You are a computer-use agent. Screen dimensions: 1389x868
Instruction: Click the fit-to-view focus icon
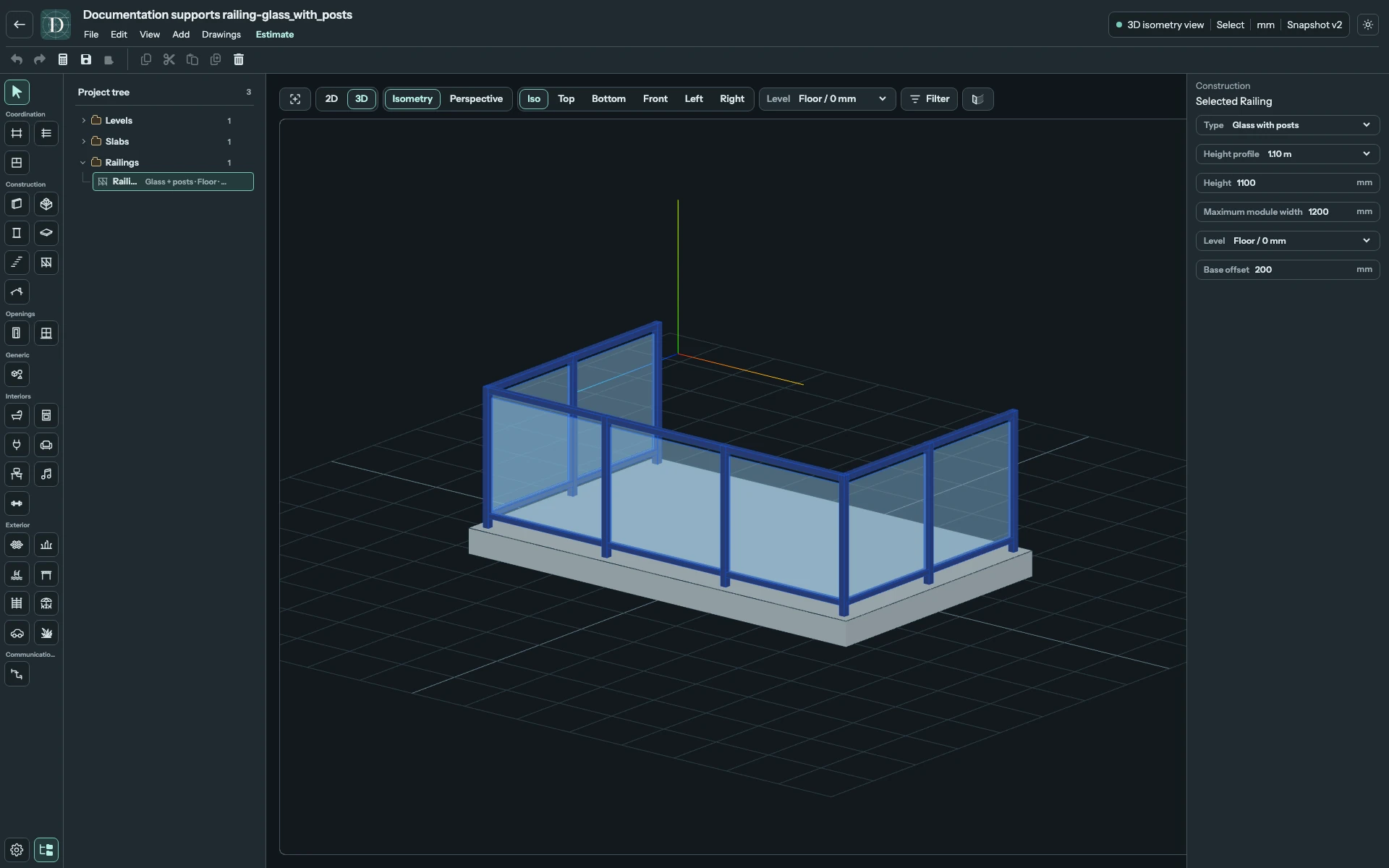pos(295,99)
